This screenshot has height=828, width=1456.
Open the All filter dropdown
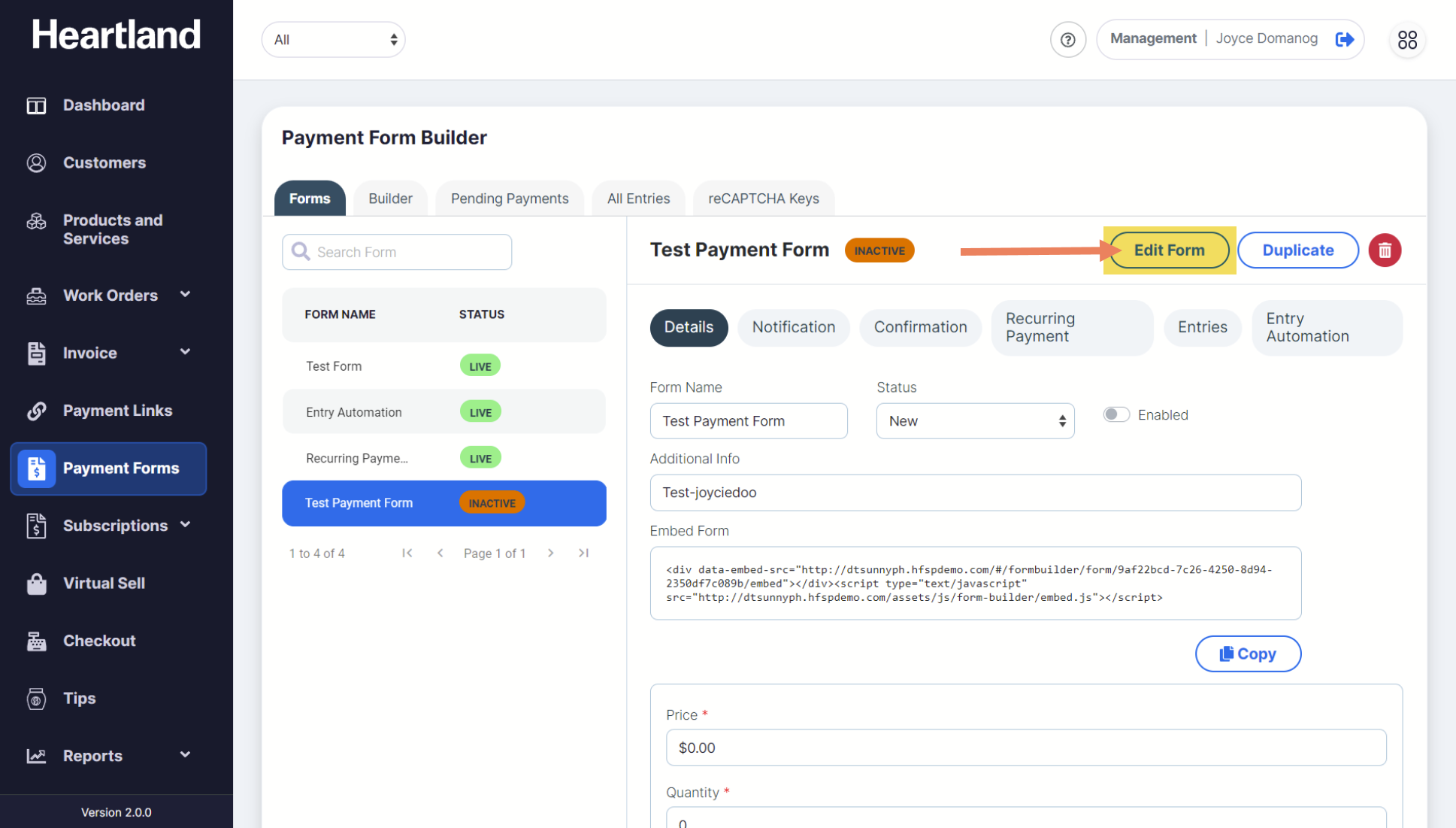coord(333,40)
